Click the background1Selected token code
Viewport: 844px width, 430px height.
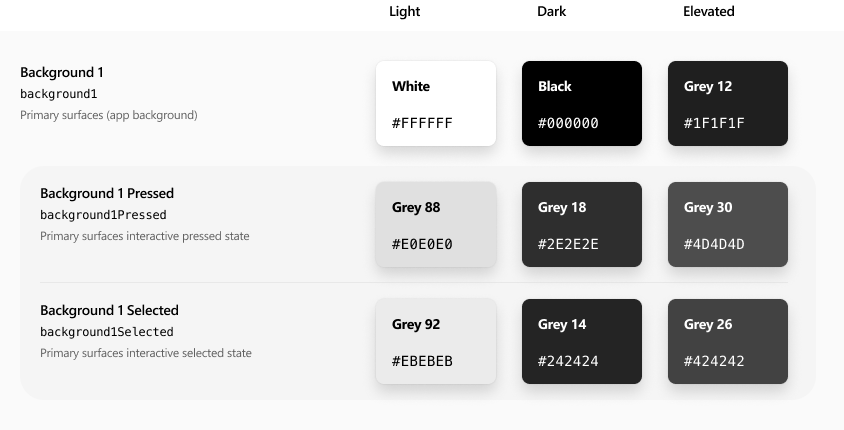[x=107, y=332]
